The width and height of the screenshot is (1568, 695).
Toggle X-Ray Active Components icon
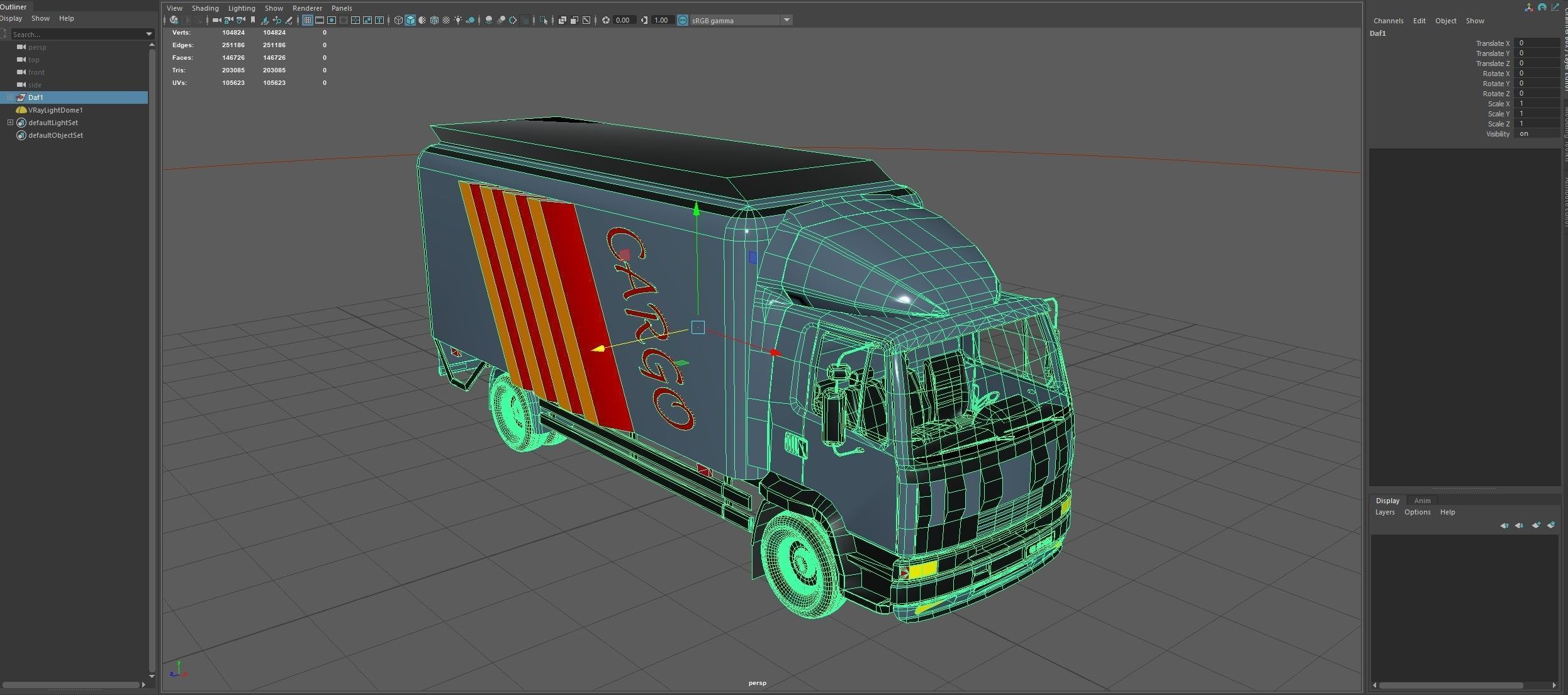[x=574, y=20]
